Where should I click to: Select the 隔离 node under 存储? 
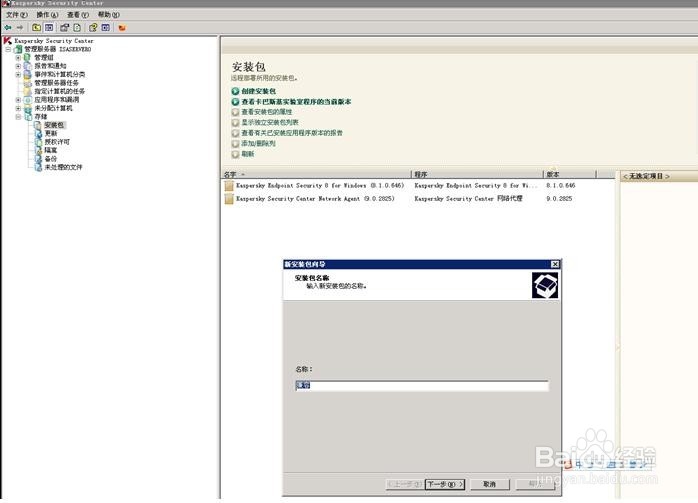tap(51, 150)
